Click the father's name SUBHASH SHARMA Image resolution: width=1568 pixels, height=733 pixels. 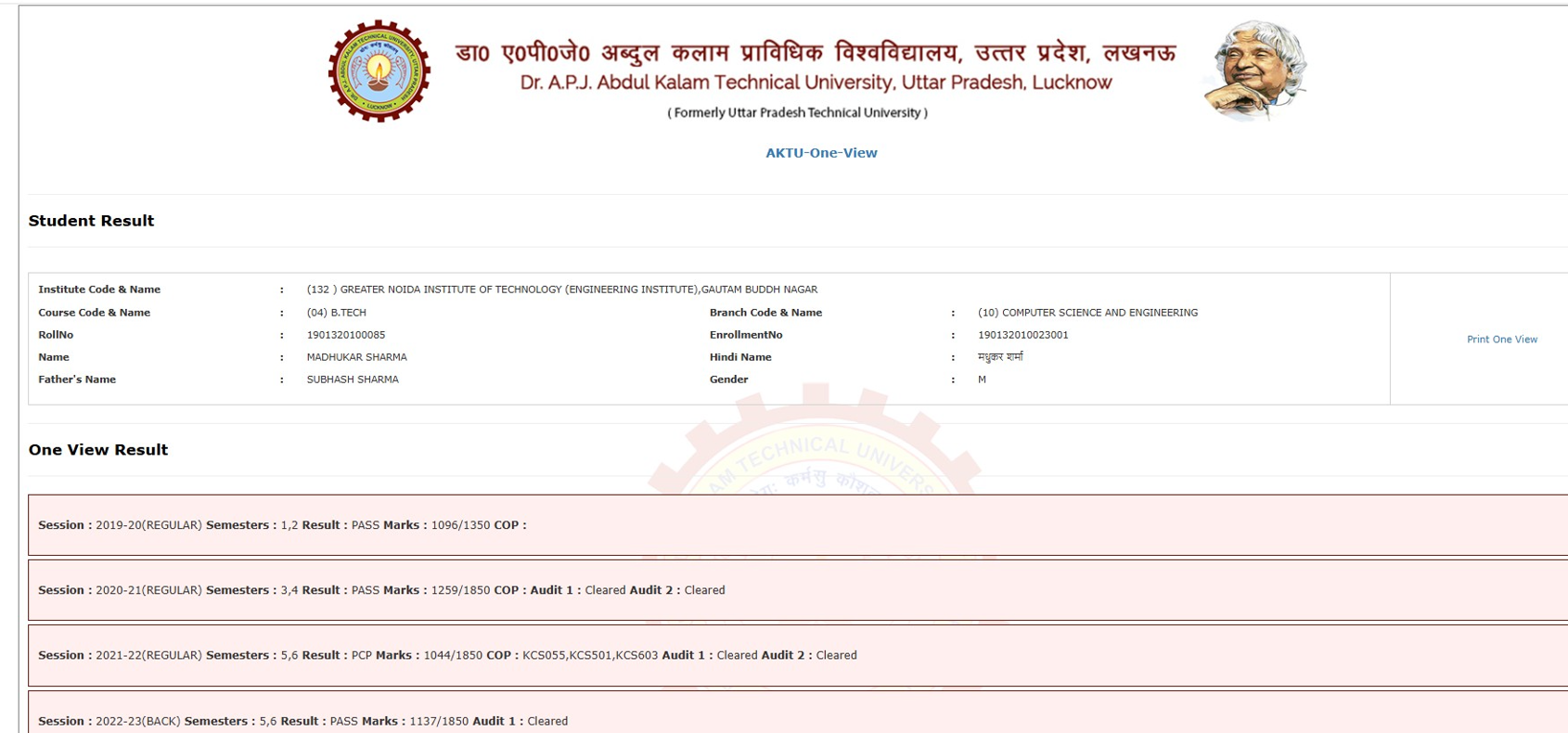click(353, 379)
